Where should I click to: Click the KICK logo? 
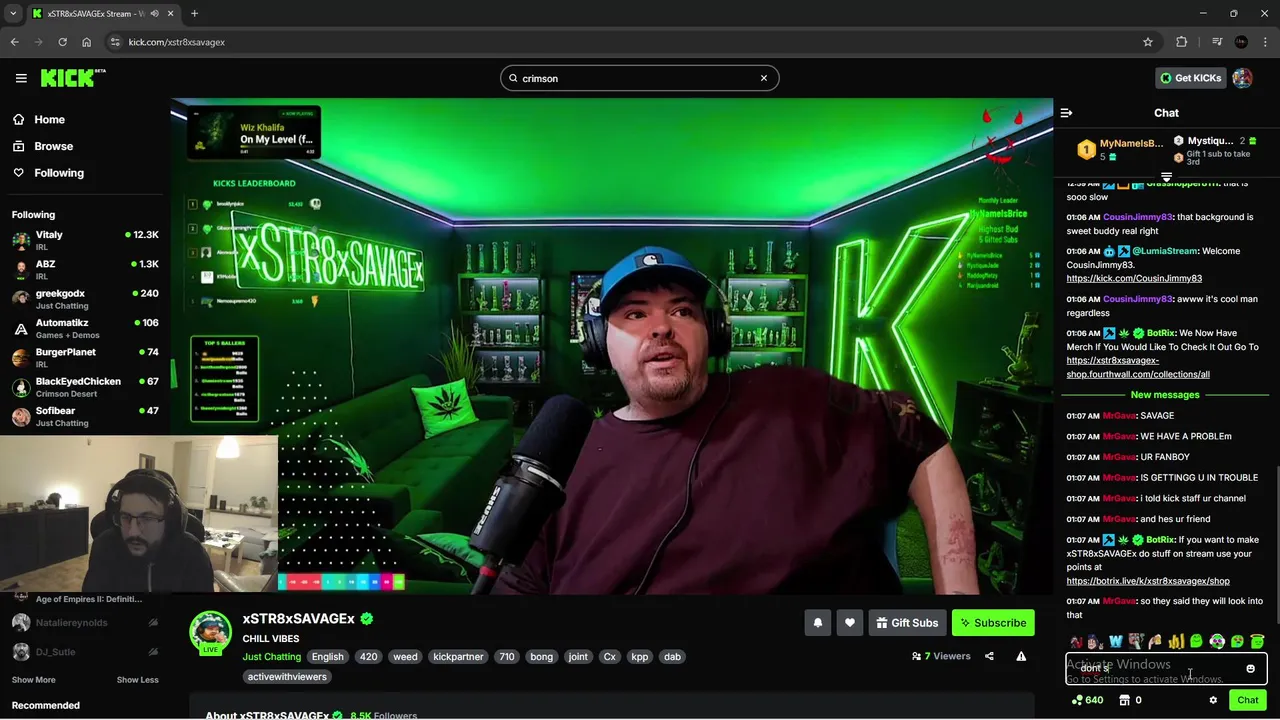(72, 78)
